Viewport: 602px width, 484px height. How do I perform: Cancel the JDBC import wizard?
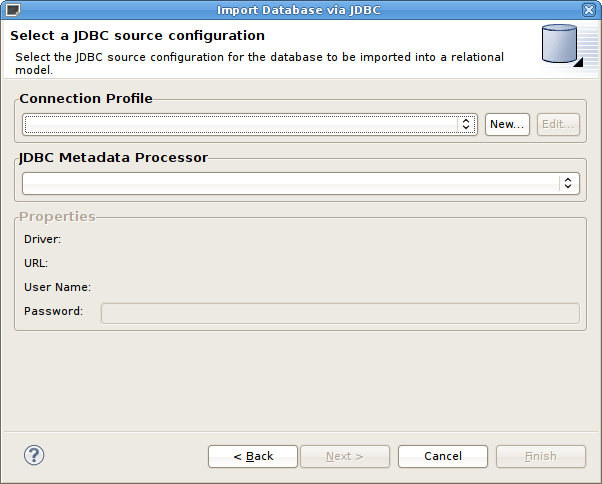442,456
